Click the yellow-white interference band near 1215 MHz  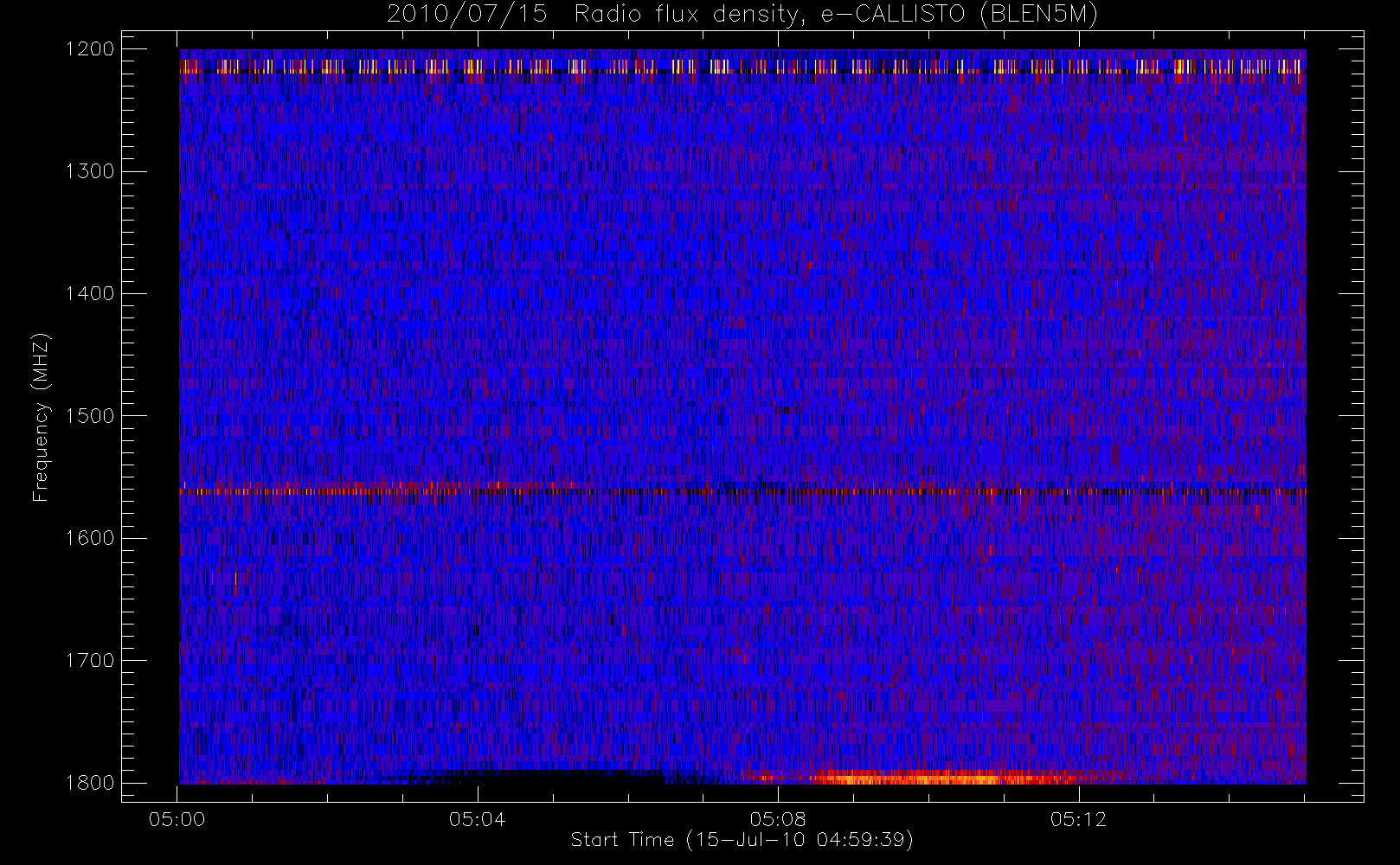[x=742, y=67]
